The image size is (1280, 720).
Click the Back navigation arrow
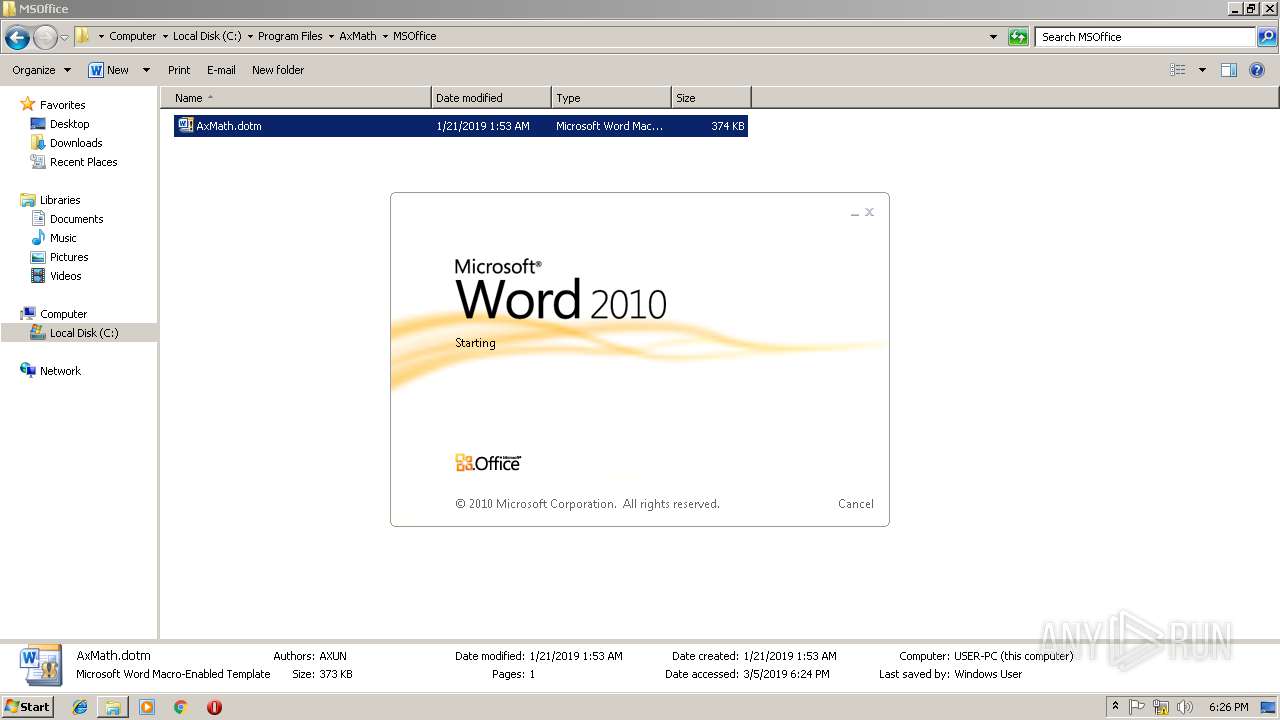(x=17, y=38)
